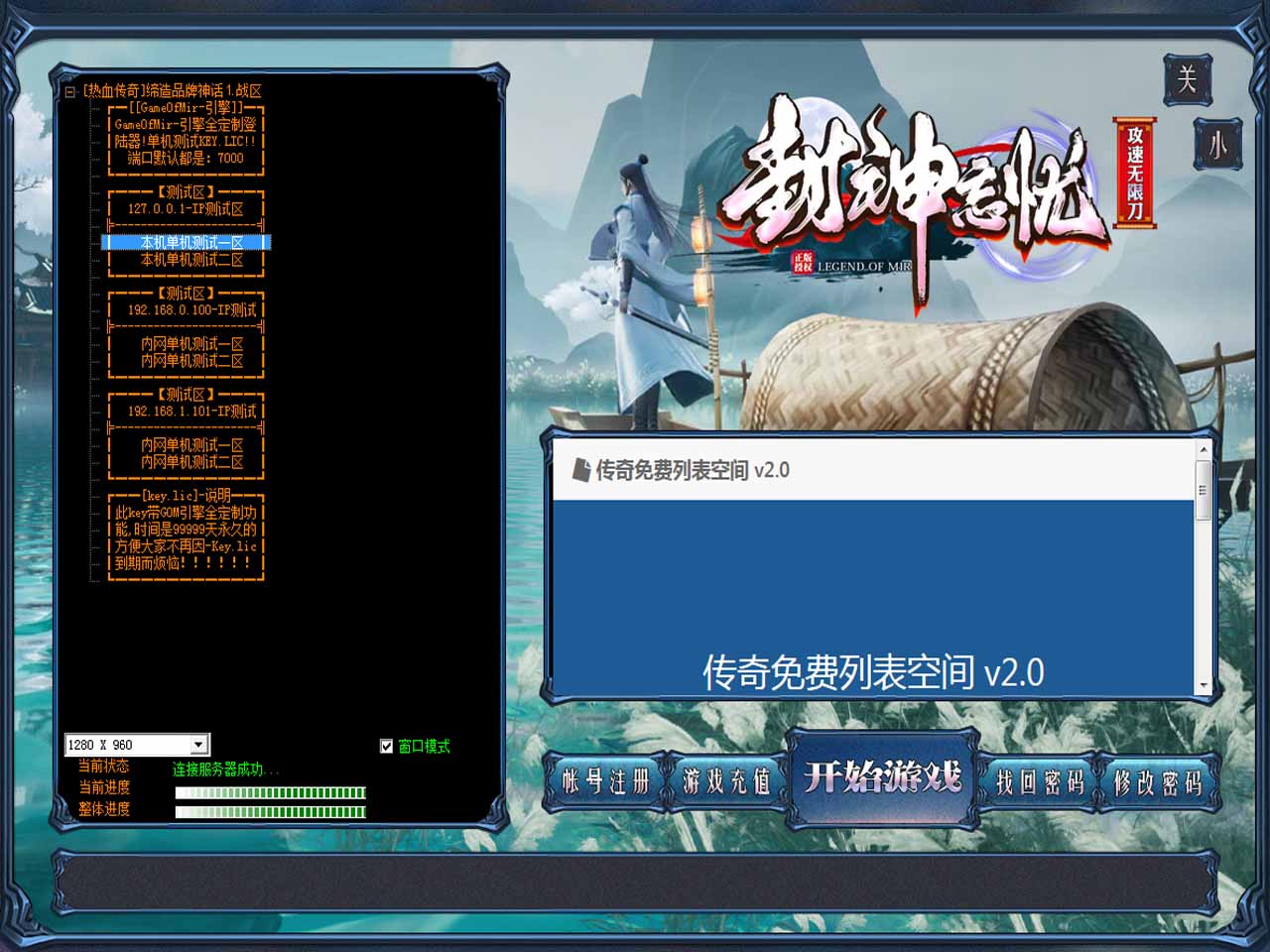This screenshot has height=952, width=1270.
Task: Click 游戏充值 recharge button
Action: pos(726,782)
